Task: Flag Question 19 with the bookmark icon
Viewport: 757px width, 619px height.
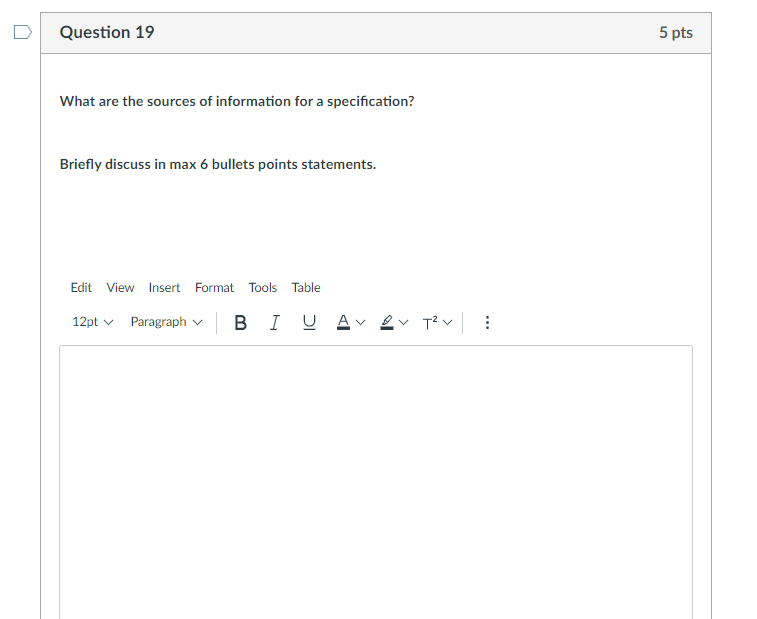Action: (x=23, y=32)
